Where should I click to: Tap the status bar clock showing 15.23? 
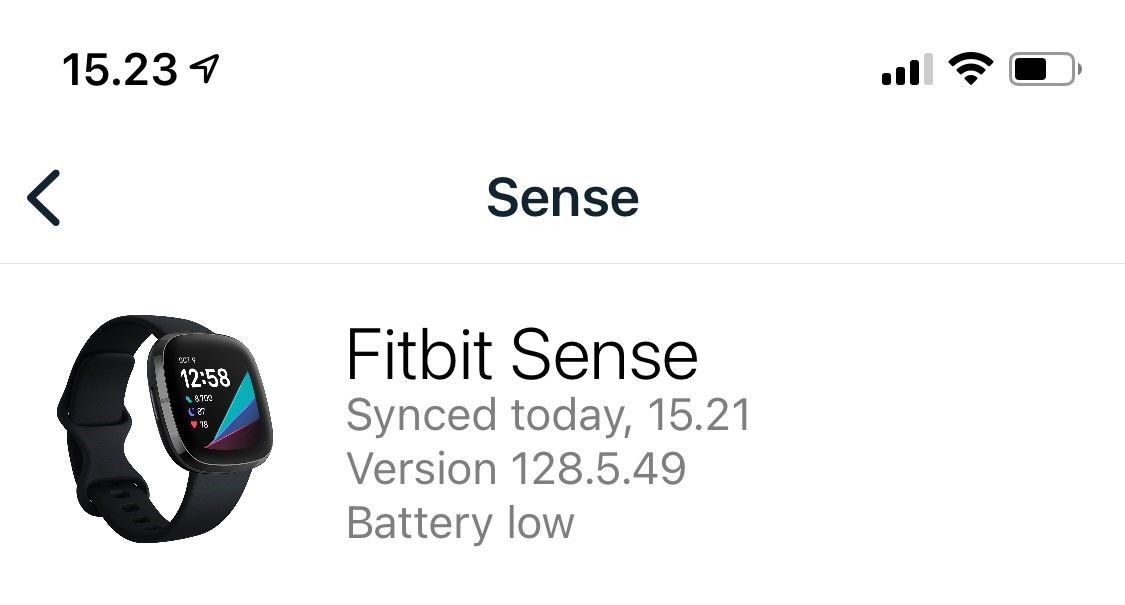(x=119, y=70)
